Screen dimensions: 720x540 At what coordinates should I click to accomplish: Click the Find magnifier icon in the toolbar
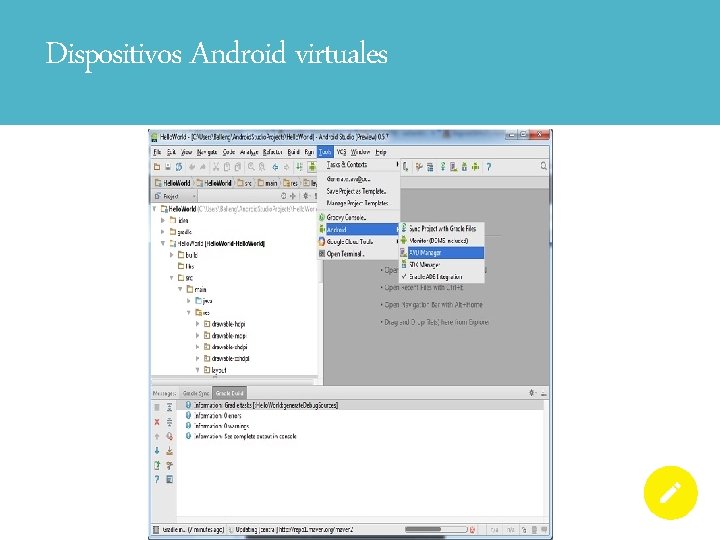click(x=251, y=167)
